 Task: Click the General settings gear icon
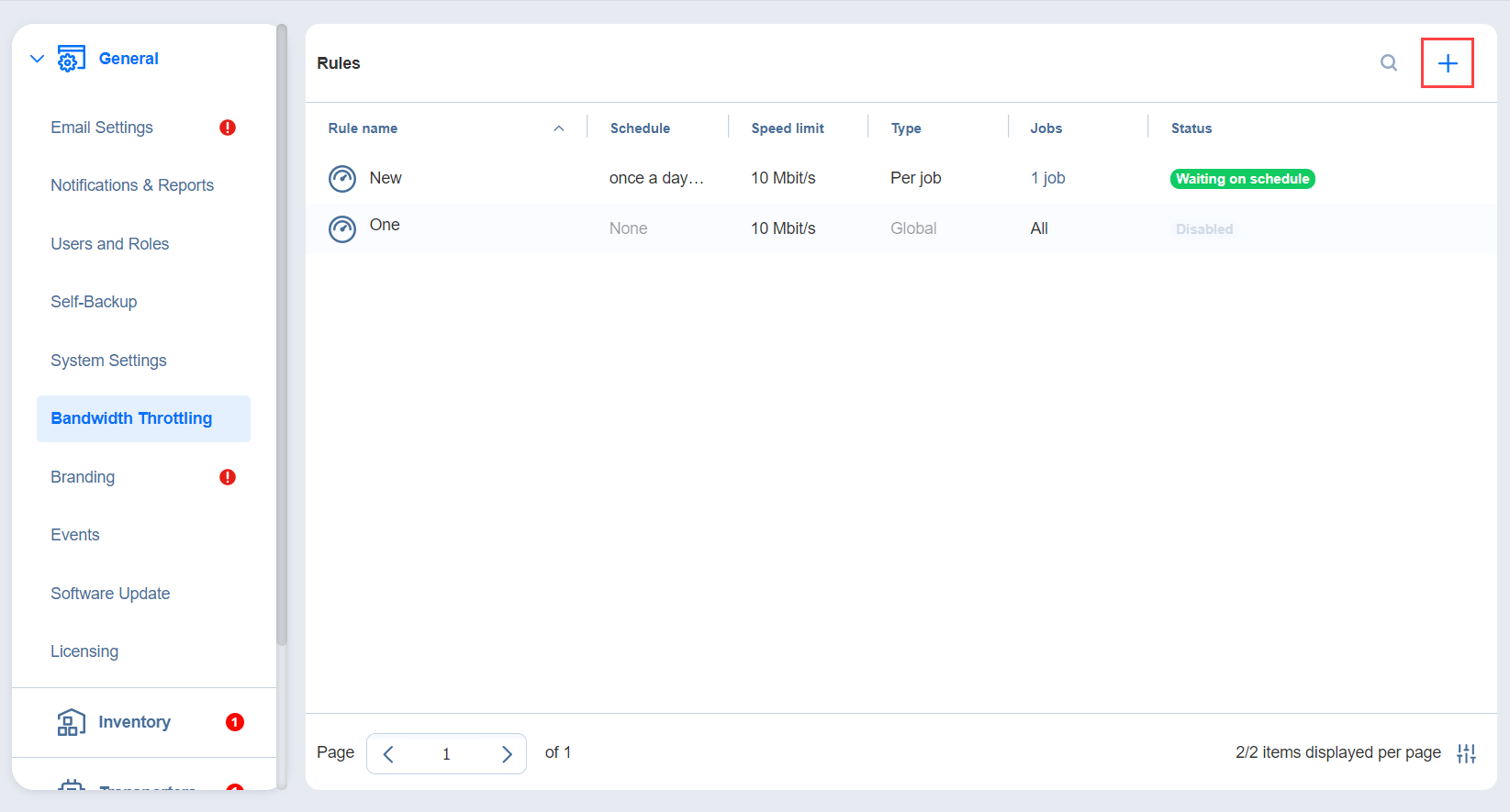(71, 59)
